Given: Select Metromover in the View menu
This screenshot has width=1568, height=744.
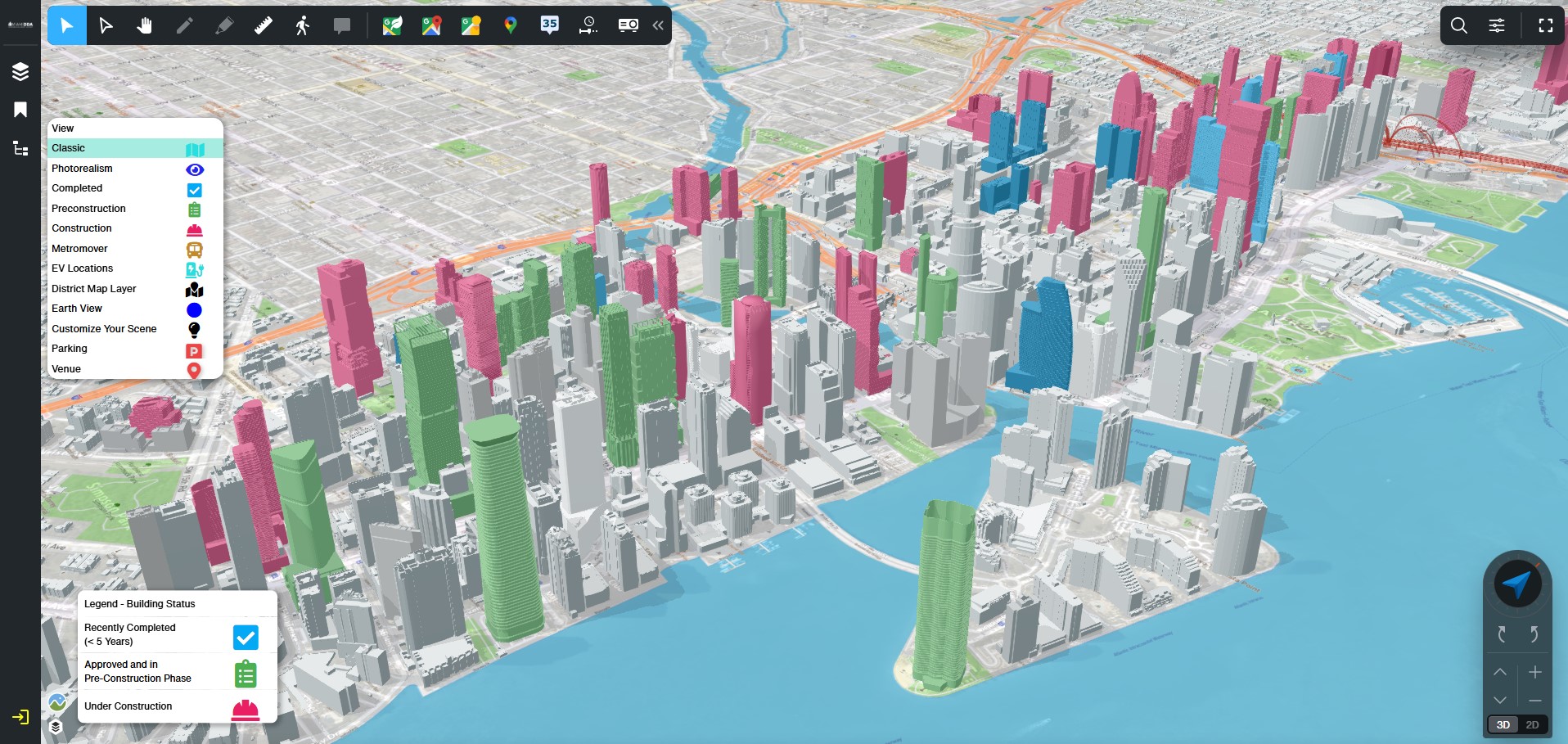Looking at the screenshot, I should click(x=80, y=249).
